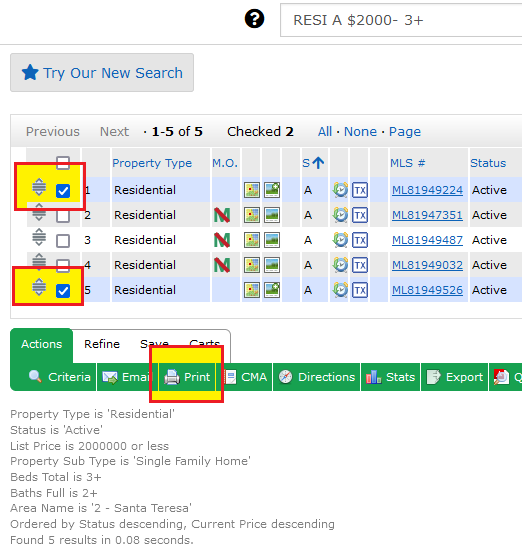Open history clock icon for ML81947351
This screenshot has width=522, height=558.
click(x=340, y=215)
